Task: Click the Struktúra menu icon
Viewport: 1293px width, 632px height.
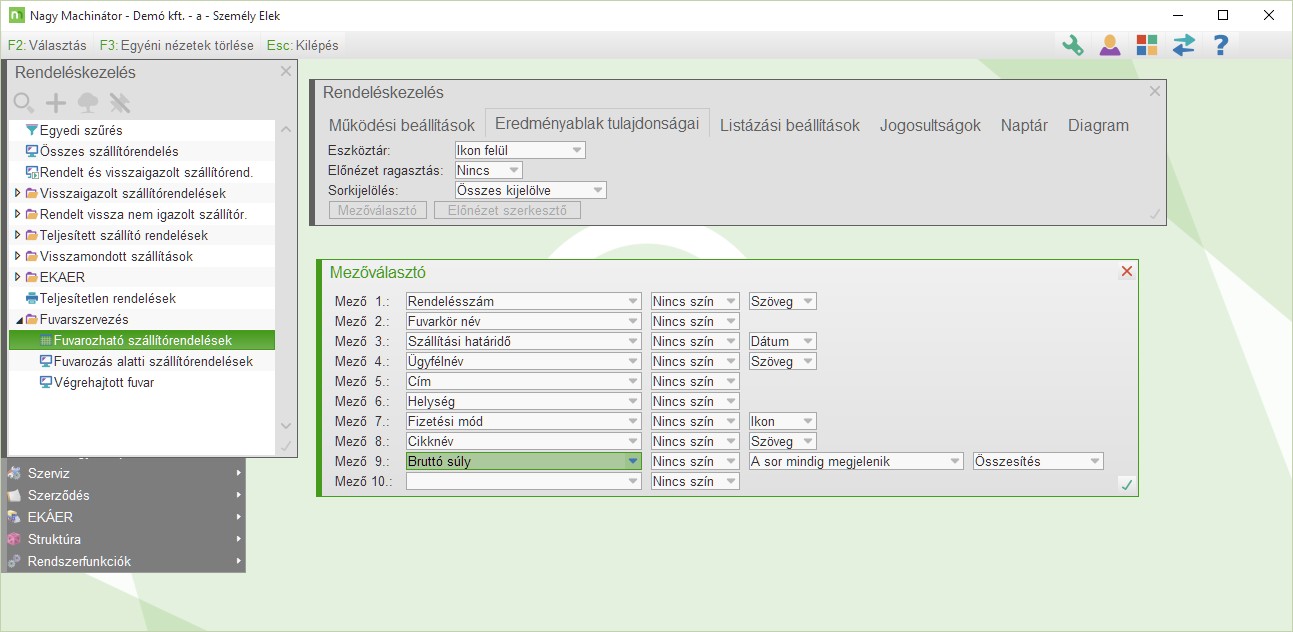Action: coord(14,539)
